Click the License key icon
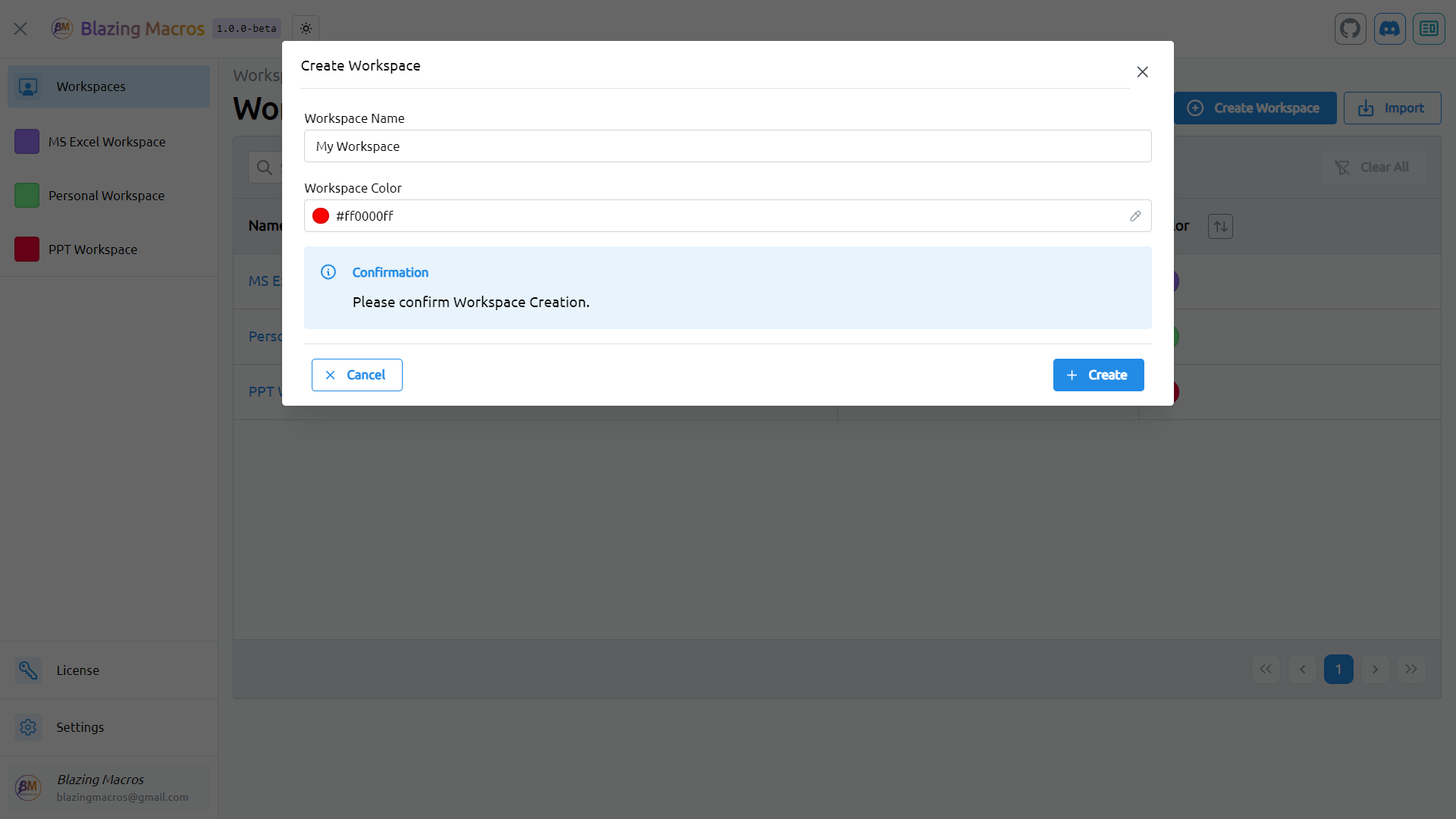Screen dimensions: 1456x819 point(28,670)
